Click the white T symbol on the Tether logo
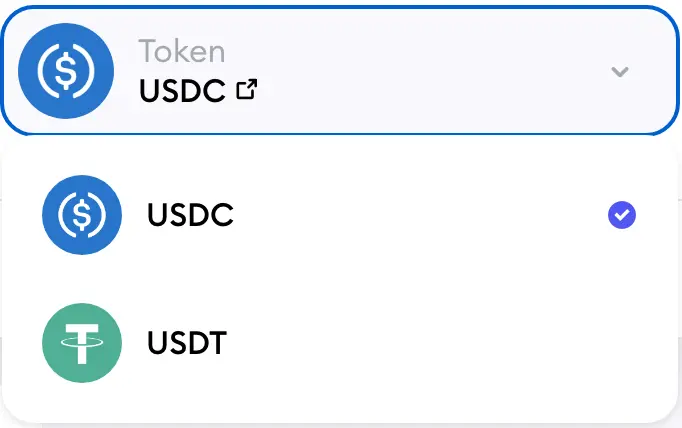Screen dimensions: 682x428 82,343
